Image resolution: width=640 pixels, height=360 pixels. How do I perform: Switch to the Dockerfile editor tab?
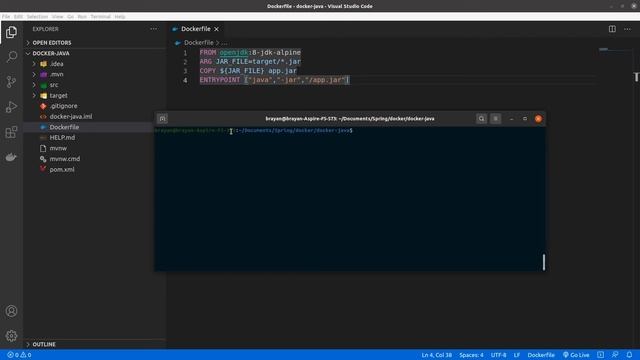click(x=196, y=29)
